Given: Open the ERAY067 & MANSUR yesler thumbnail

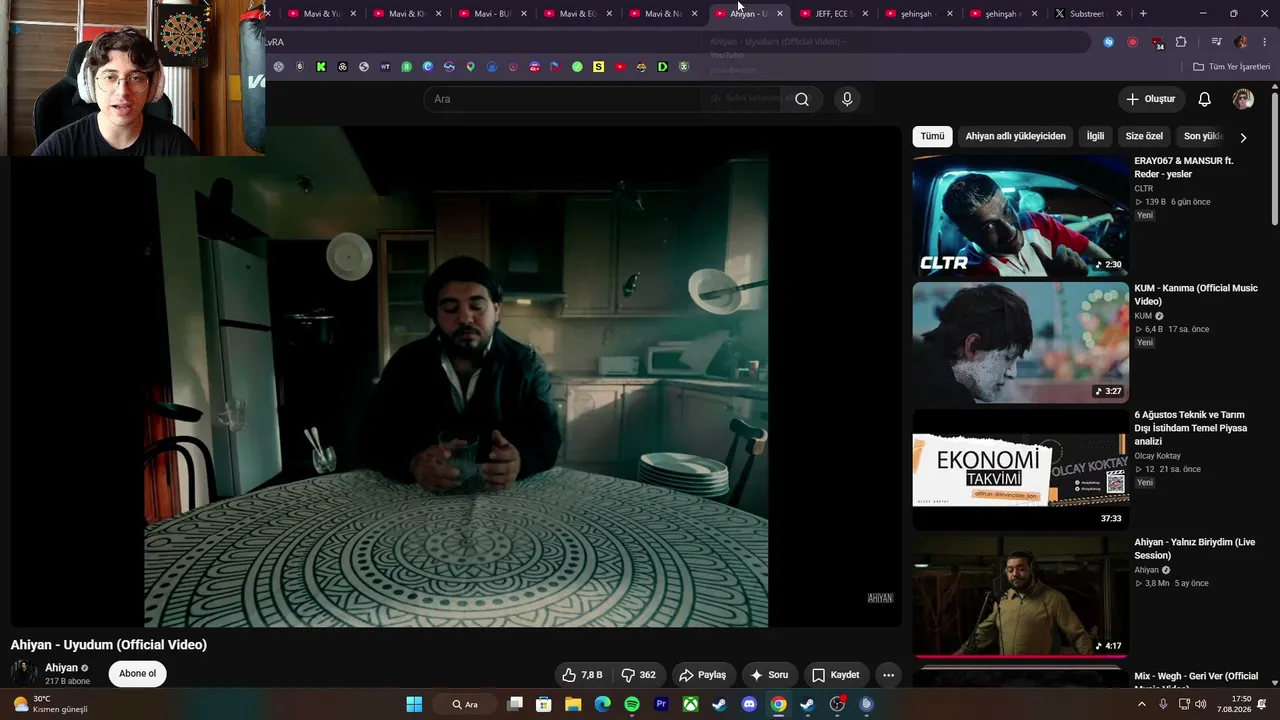Looking at the screenshot, I should coord(1020,216).
